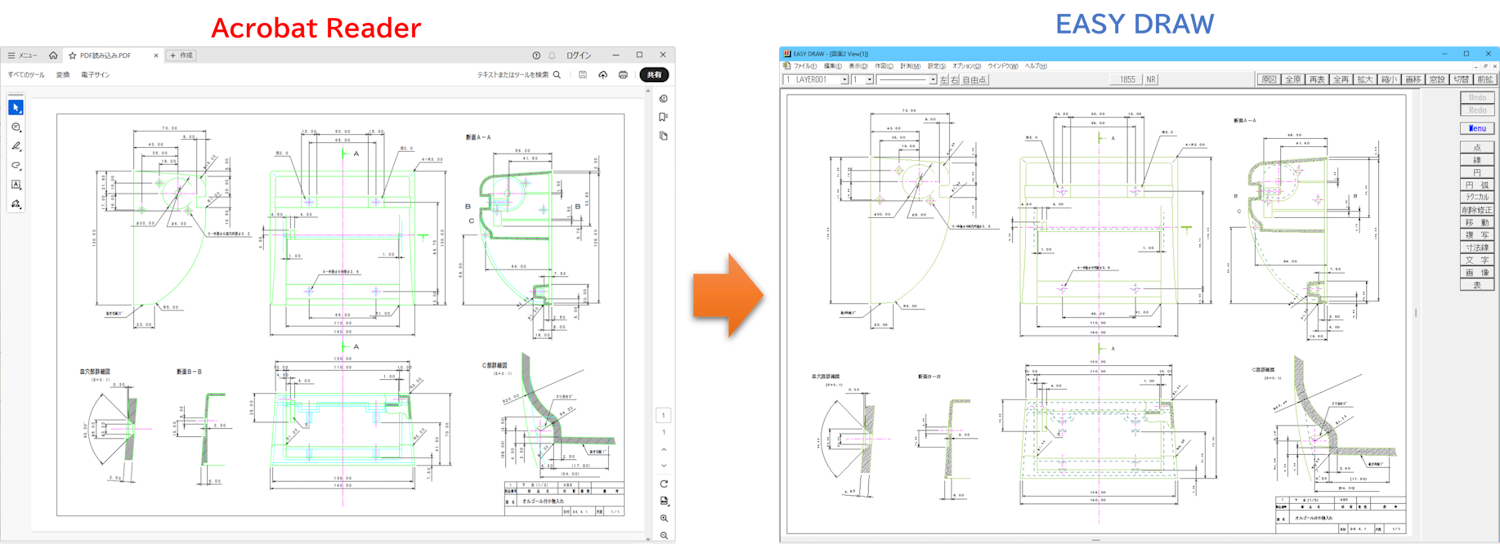Click the 寸法線 dimension command button
Image resolution: width=1500 pixels, height=544 pixels.
1477,247
